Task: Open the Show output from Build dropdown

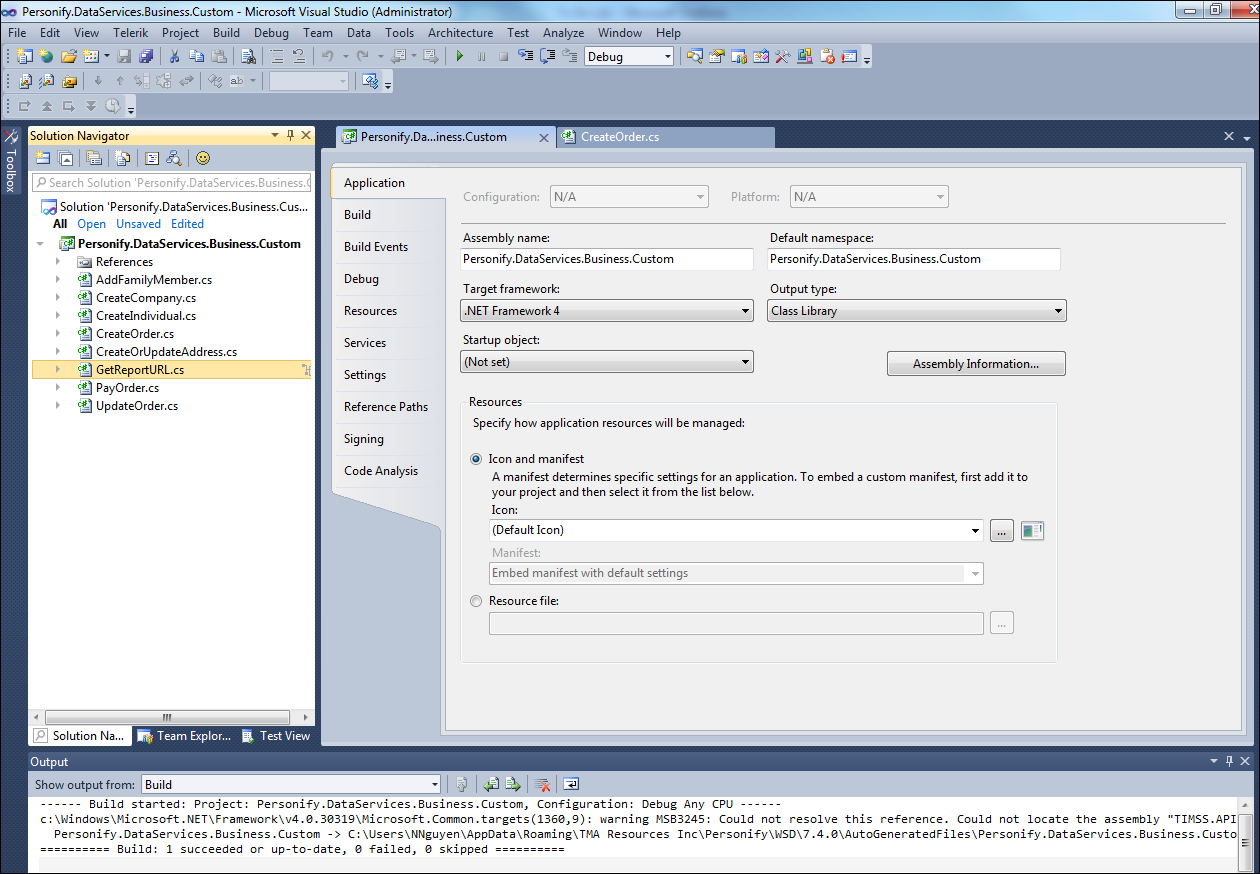Action: [x=291, y=785]
